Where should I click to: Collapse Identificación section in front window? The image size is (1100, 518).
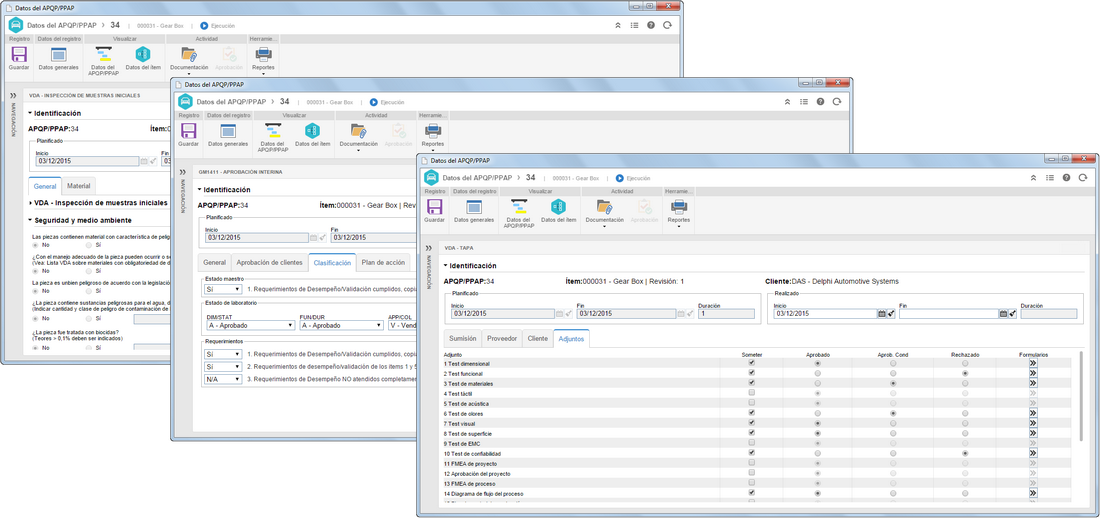pyautogui.click(x=445, y=266)
